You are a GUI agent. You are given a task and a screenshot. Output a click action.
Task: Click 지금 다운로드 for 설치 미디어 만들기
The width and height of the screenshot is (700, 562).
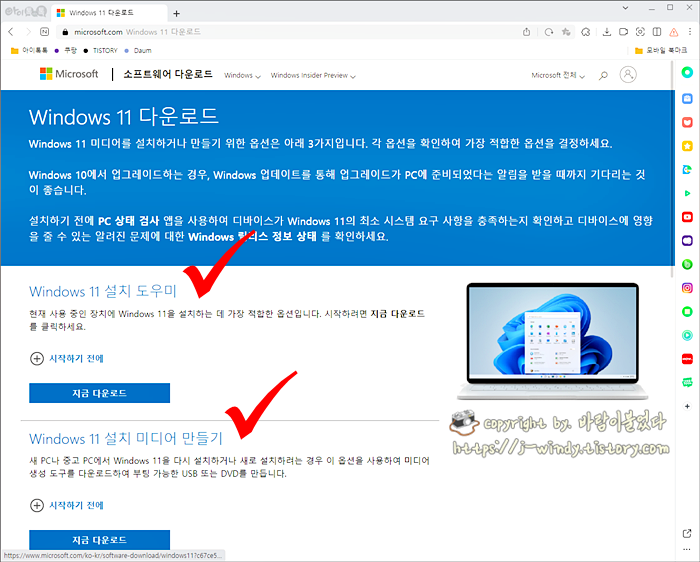click(x=100, y=540)
